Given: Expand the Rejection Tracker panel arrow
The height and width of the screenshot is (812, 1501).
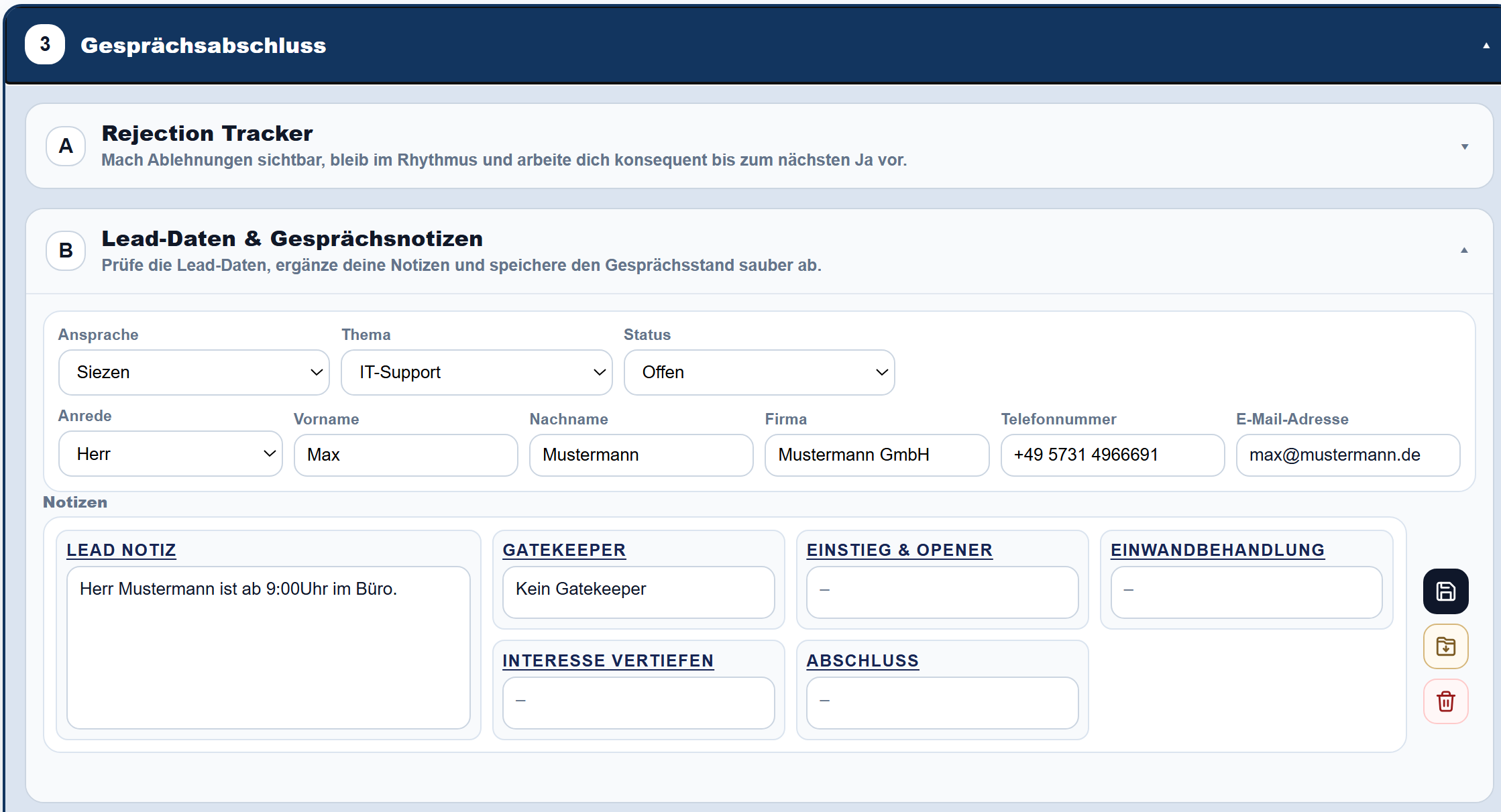Looking at the screenshot, I should click(1465, 146).
